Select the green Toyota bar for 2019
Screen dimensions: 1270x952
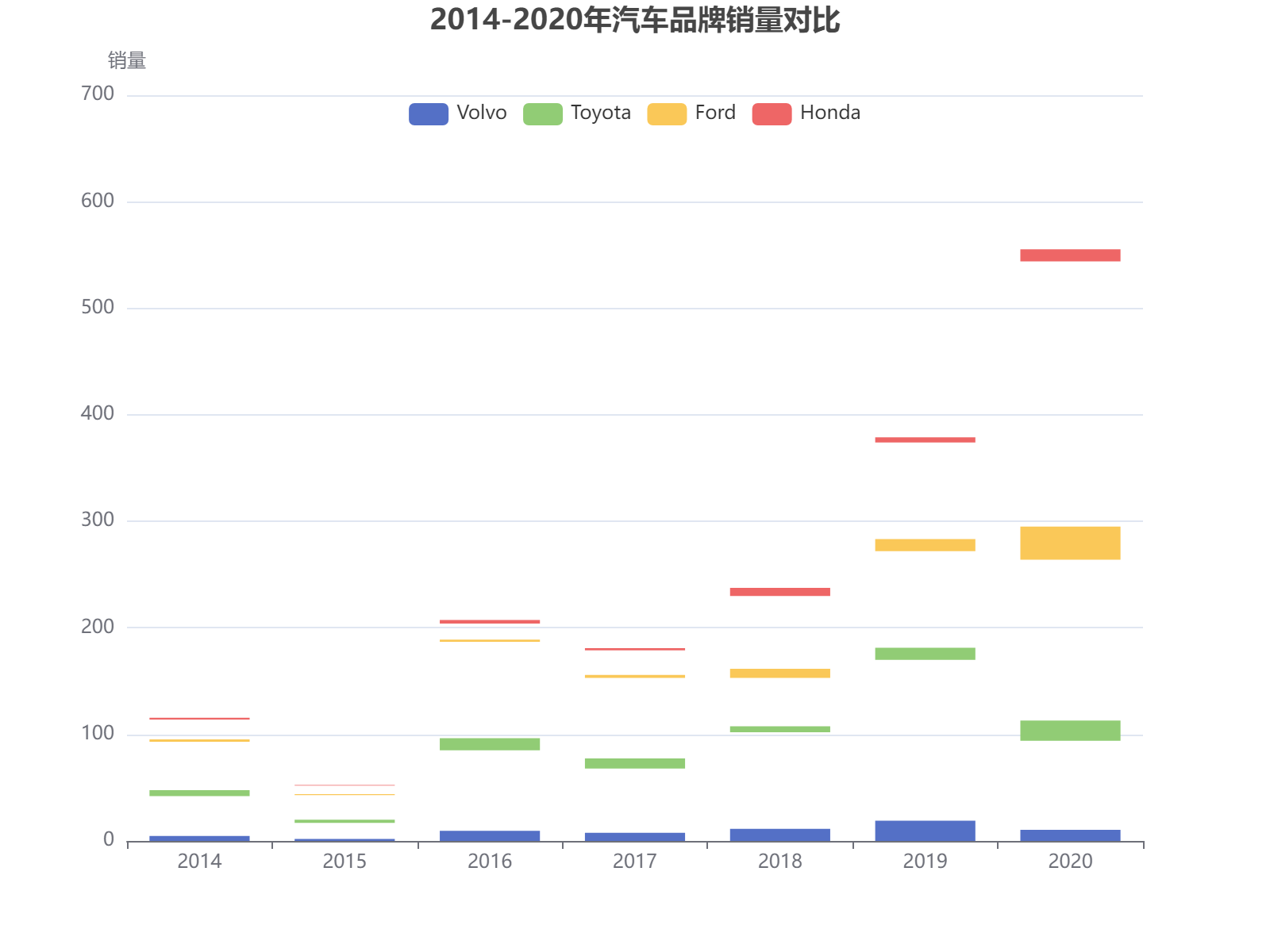[926, 654]
